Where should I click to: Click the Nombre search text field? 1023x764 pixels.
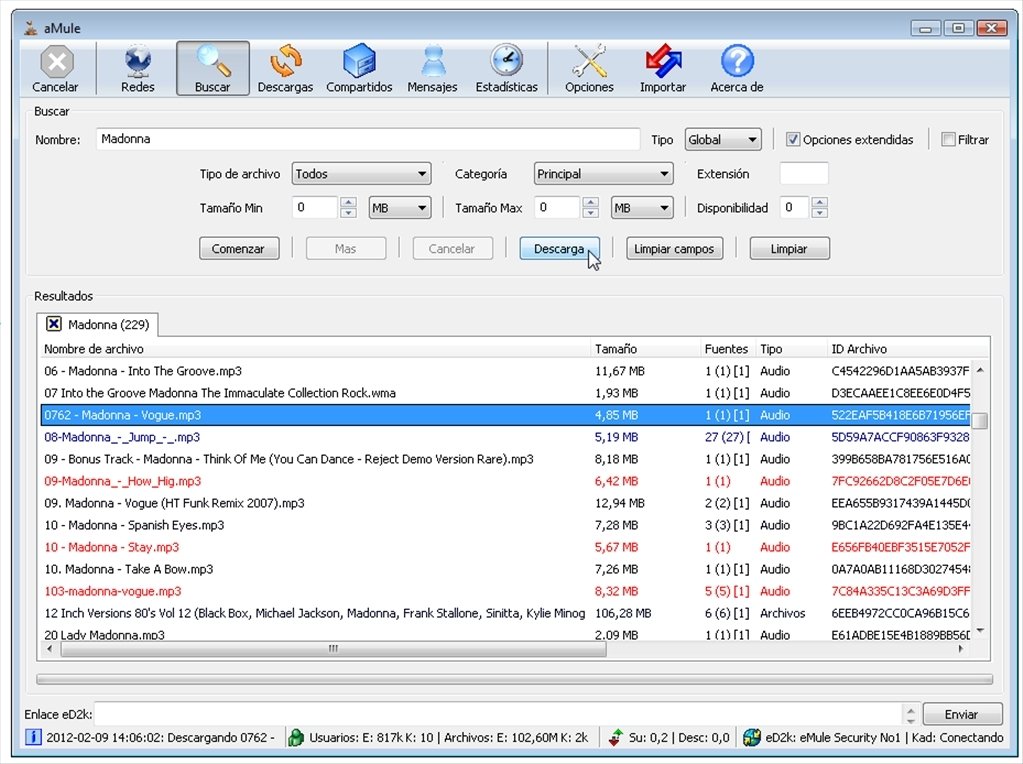(x=368, y=139)
